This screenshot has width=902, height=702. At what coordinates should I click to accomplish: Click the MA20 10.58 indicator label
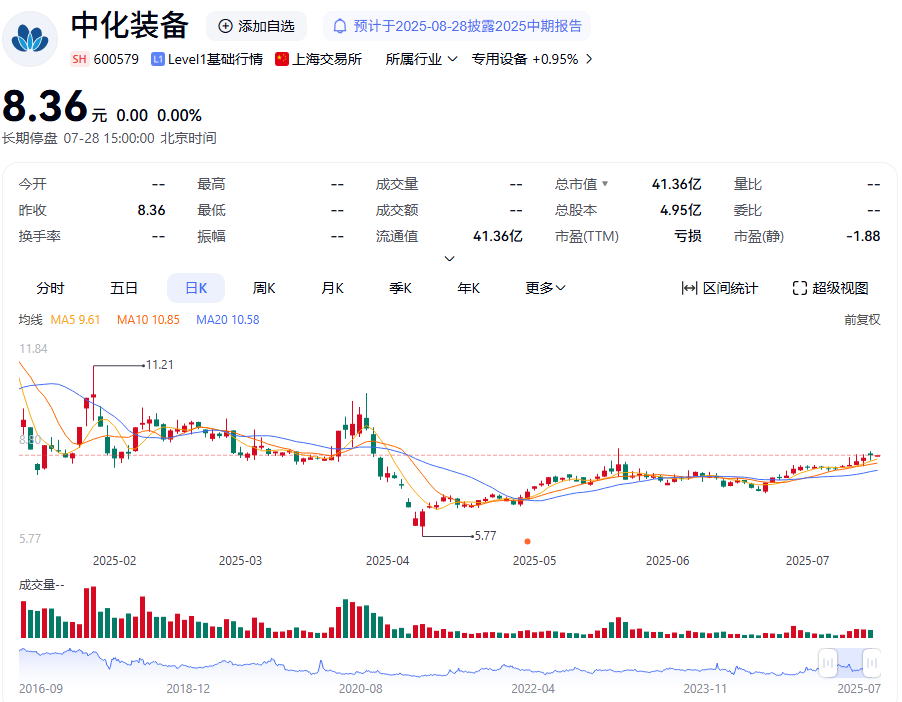(228, 320)
